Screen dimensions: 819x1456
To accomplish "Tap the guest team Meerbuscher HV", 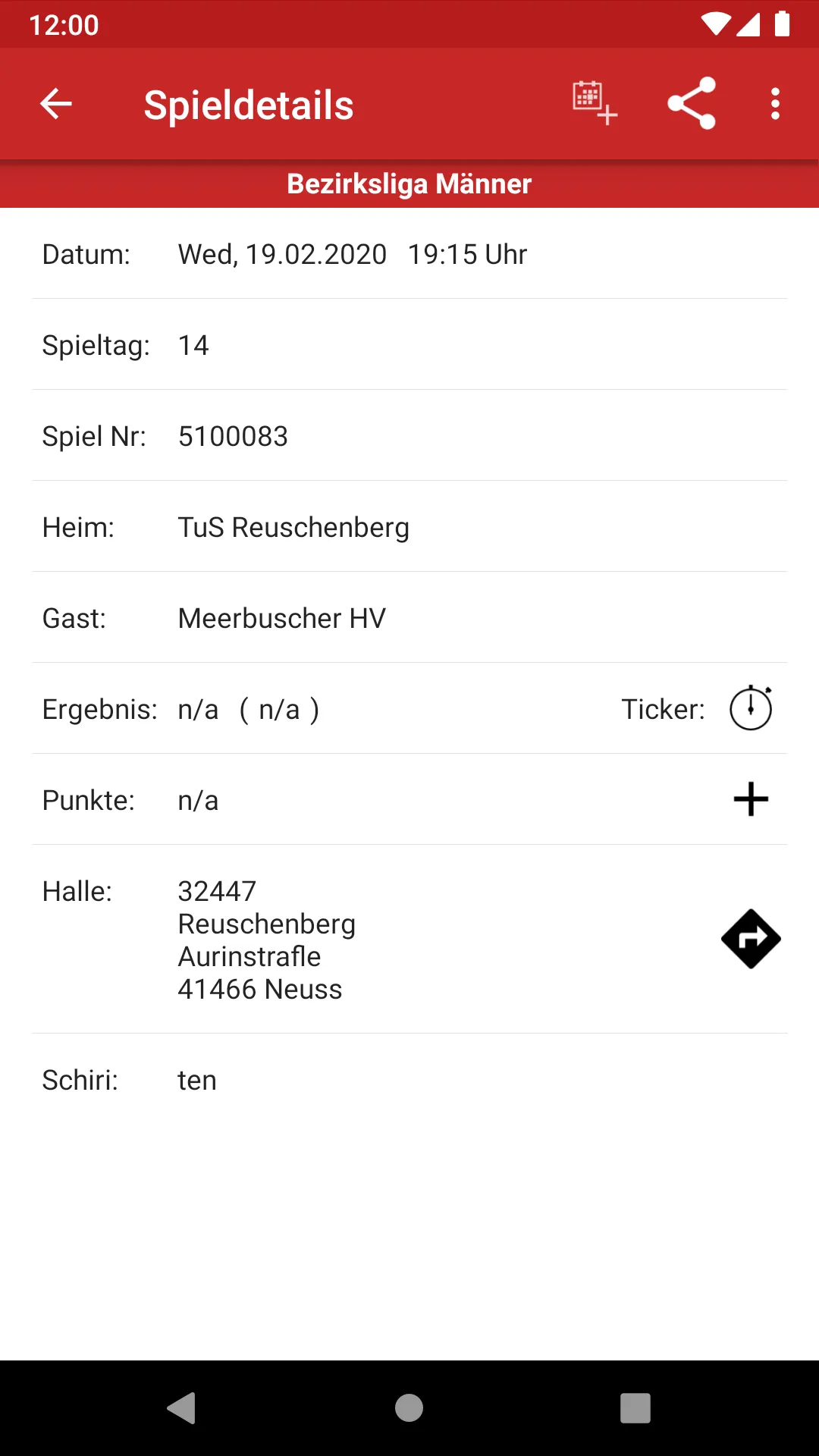I will (x=281, y=618).
